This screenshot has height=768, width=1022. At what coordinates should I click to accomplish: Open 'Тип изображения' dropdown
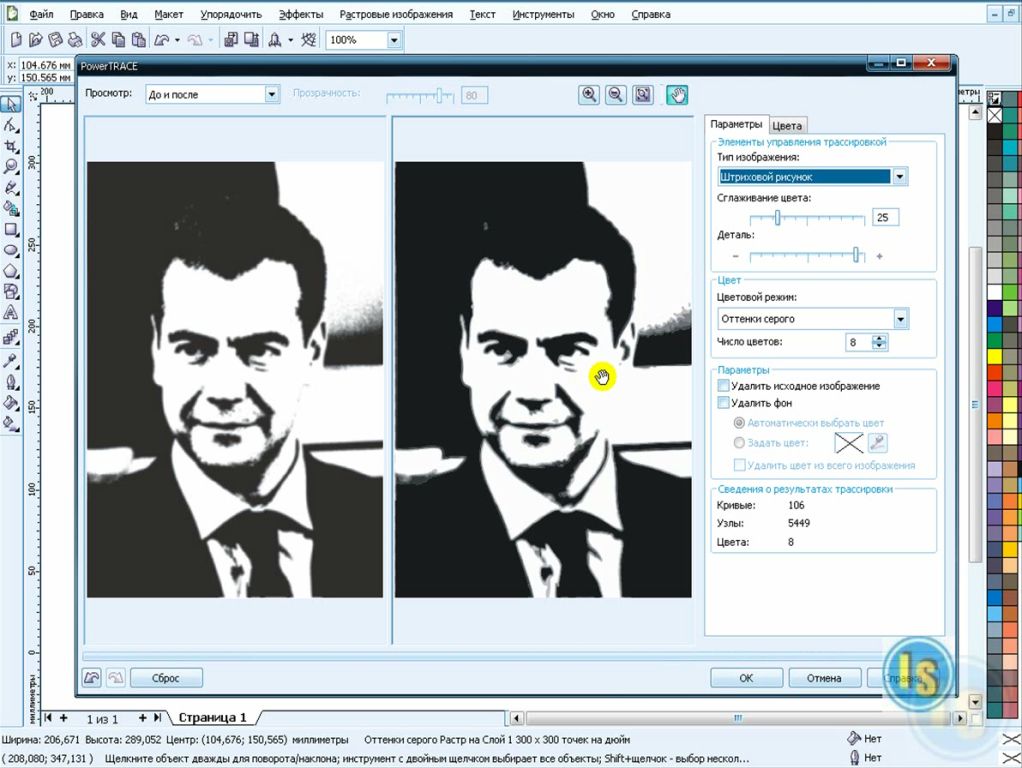tap(900, 176)
